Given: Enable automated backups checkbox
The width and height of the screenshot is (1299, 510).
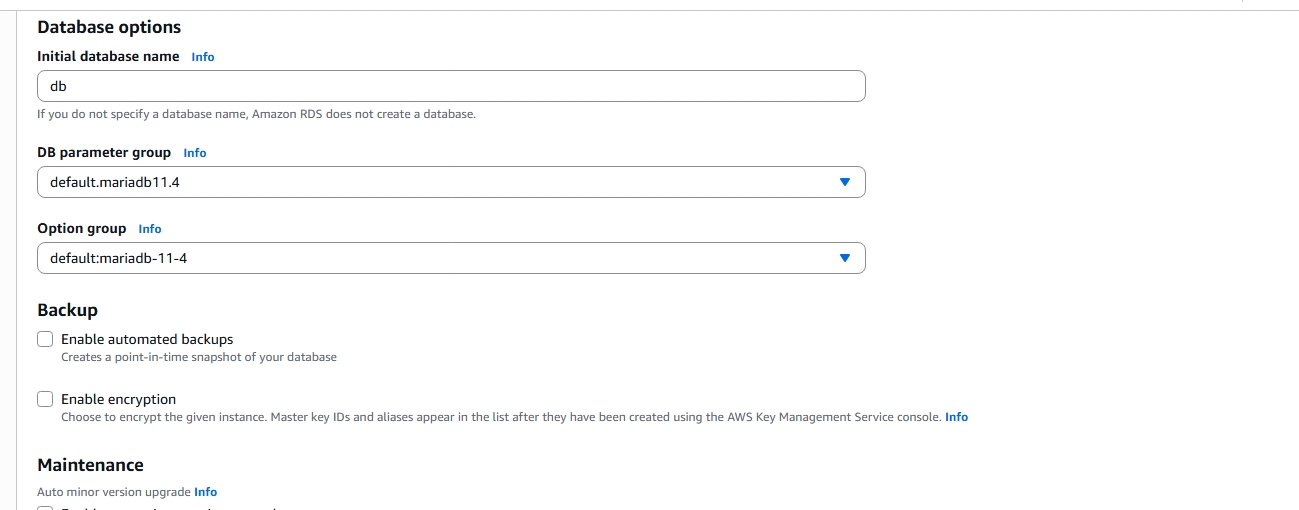Looking at the screenshot, I should 45,339.
